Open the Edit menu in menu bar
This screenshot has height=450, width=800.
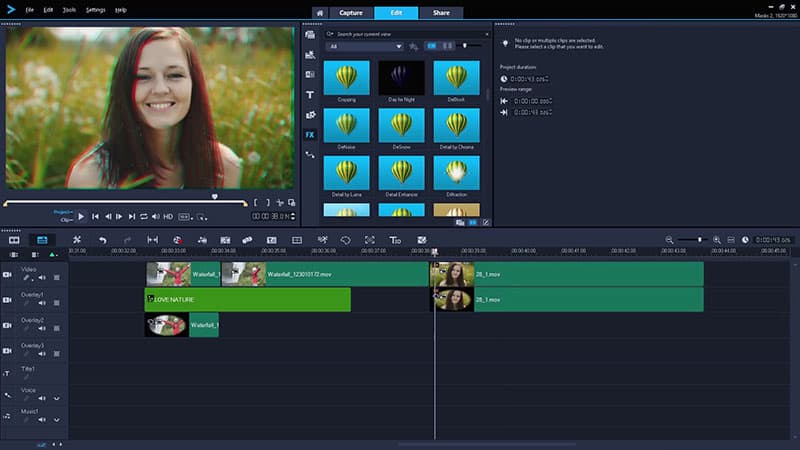[48, 10]
